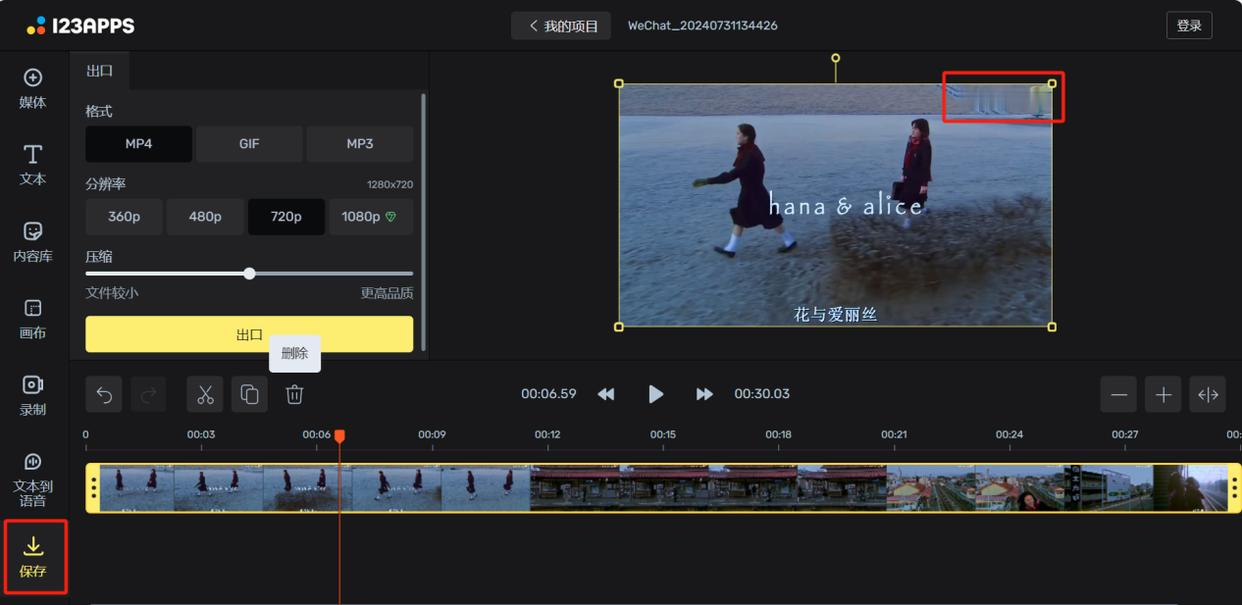Click the undo arrow
Image resolution: width=1242 pixels, height=605 pixels.
pos(104,395)
